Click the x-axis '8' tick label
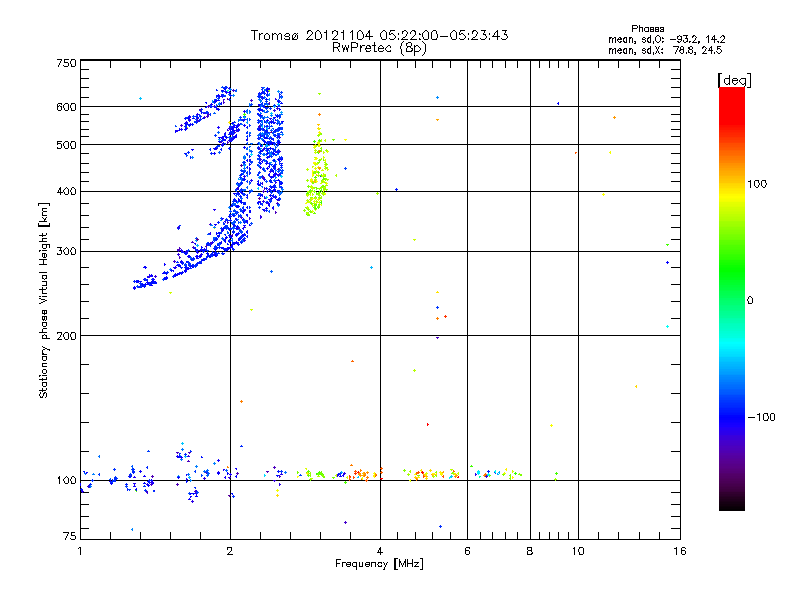The width and height of the screenshot is (800, 600). tap(530, 551)
